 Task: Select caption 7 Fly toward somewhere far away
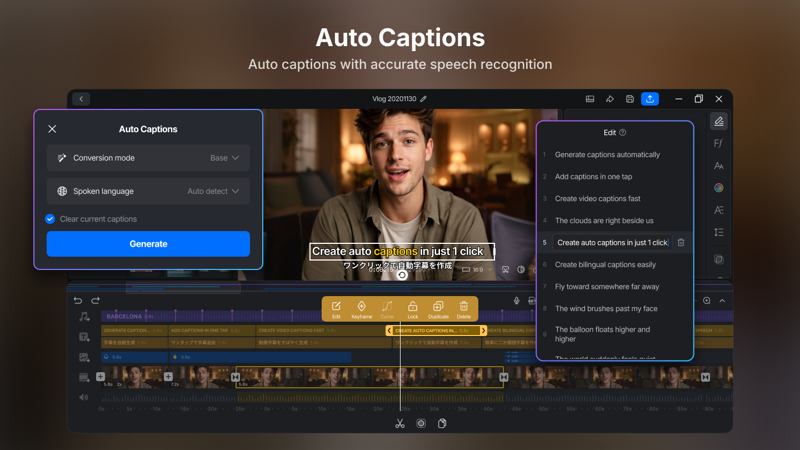point(607,287)
